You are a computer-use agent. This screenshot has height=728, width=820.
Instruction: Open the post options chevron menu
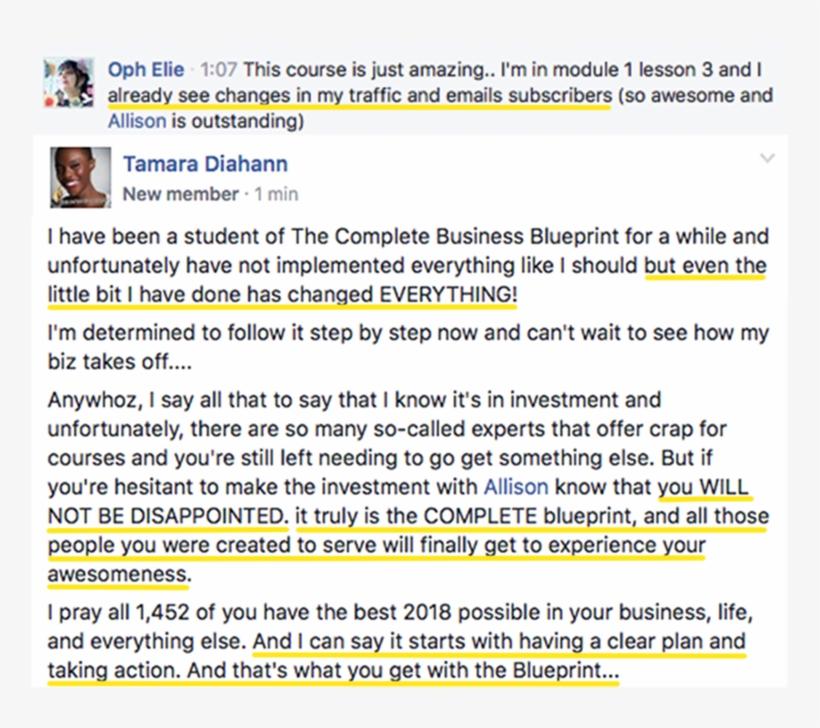(767, 158)
